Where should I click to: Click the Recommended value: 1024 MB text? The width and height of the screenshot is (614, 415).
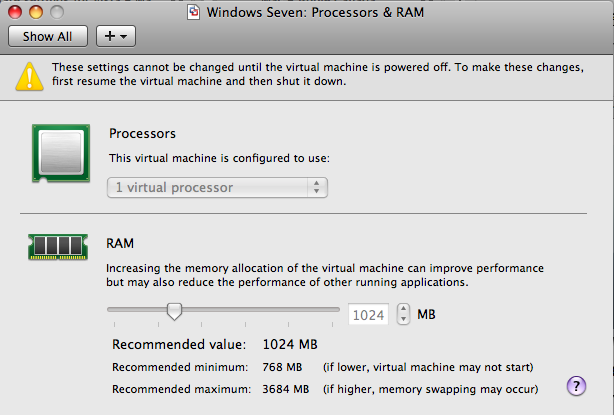coord(215,345)
